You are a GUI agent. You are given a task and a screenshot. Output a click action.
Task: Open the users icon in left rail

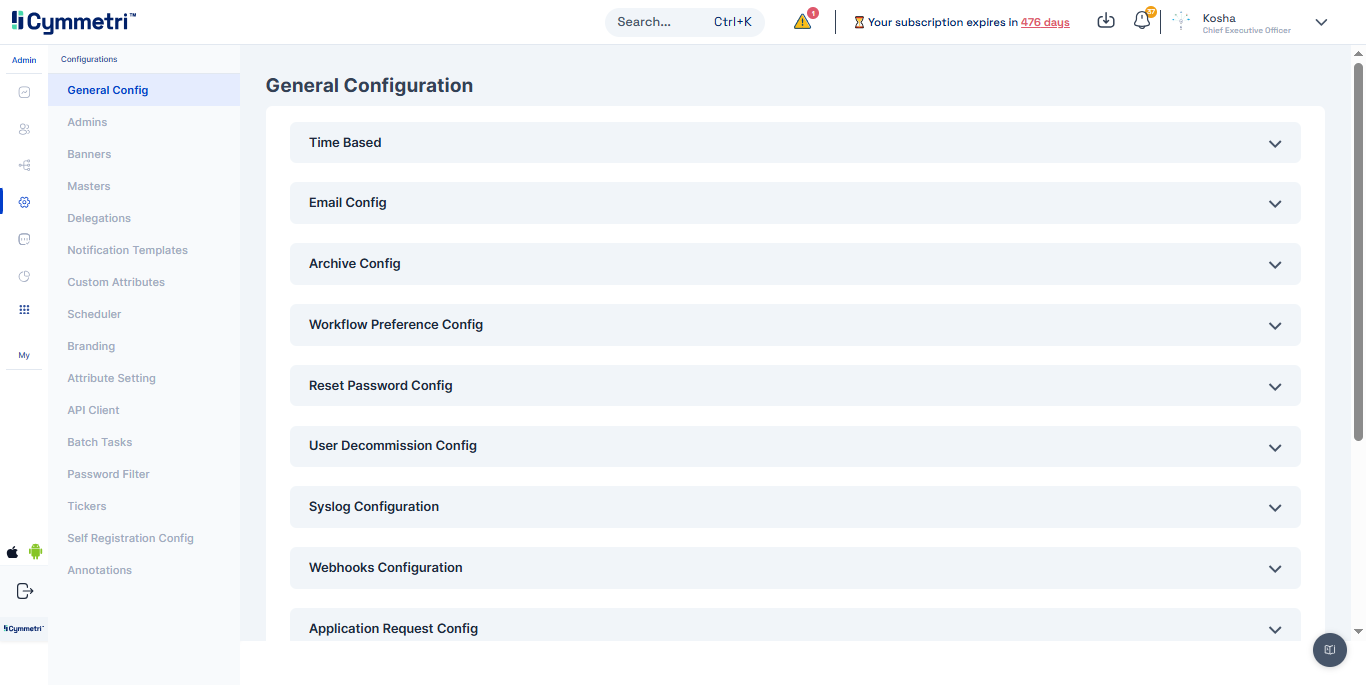pos(24,129)
